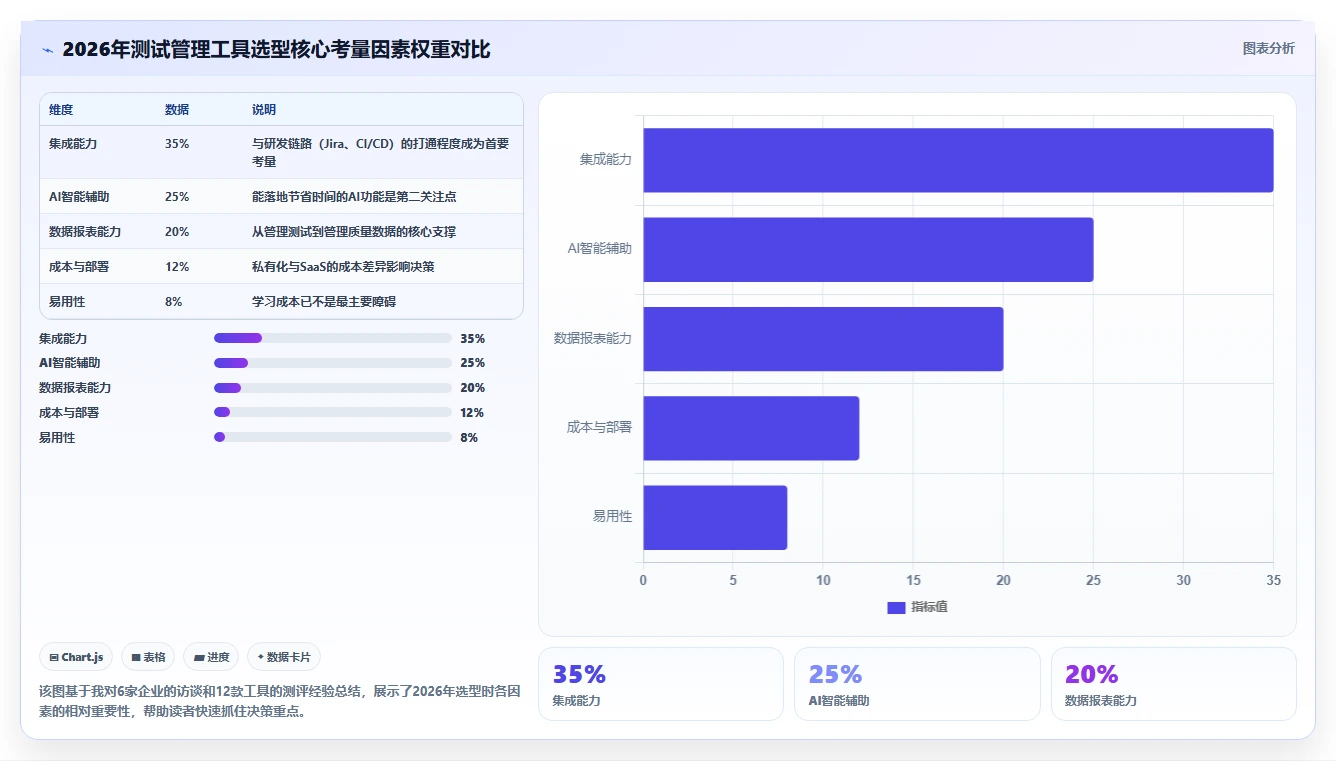Click the 数据报表能力 progress bar
This screenshot has height=761, width=1336.
coord(333,388)
